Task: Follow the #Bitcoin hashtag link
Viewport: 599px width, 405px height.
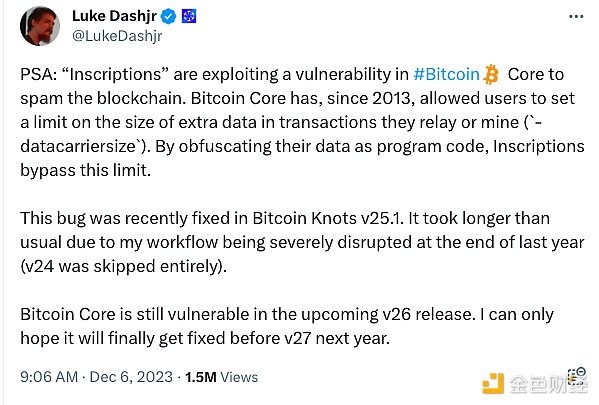Action: [446, 74]
